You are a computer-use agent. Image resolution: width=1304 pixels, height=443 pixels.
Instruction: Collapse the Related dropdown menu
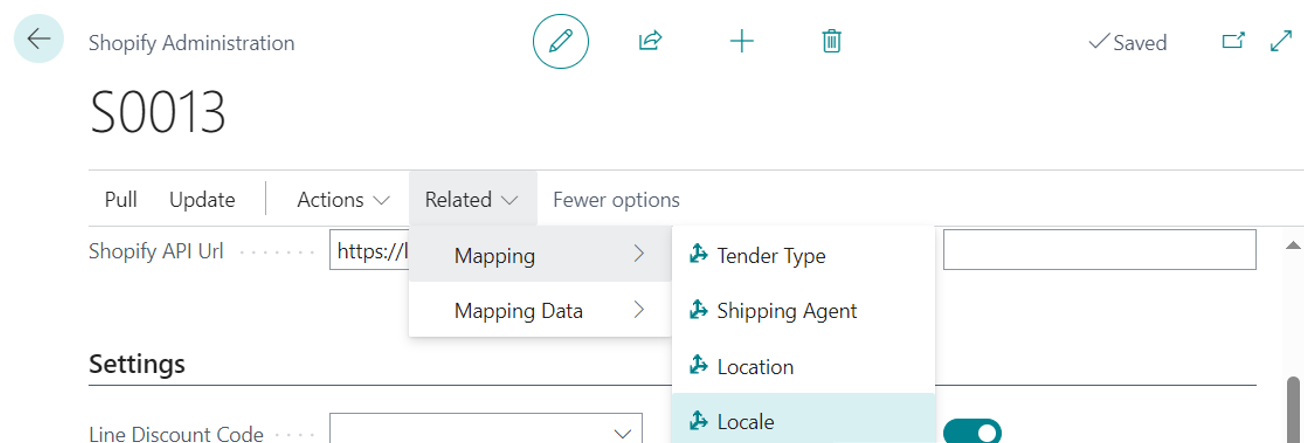pyautogui.click(x=472, y=200)
